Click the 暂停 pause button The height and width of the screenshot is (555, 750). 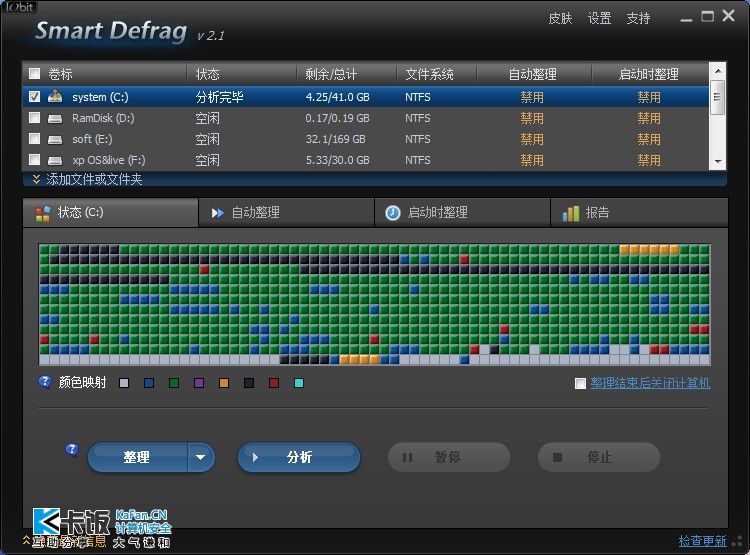click(449, 457)
